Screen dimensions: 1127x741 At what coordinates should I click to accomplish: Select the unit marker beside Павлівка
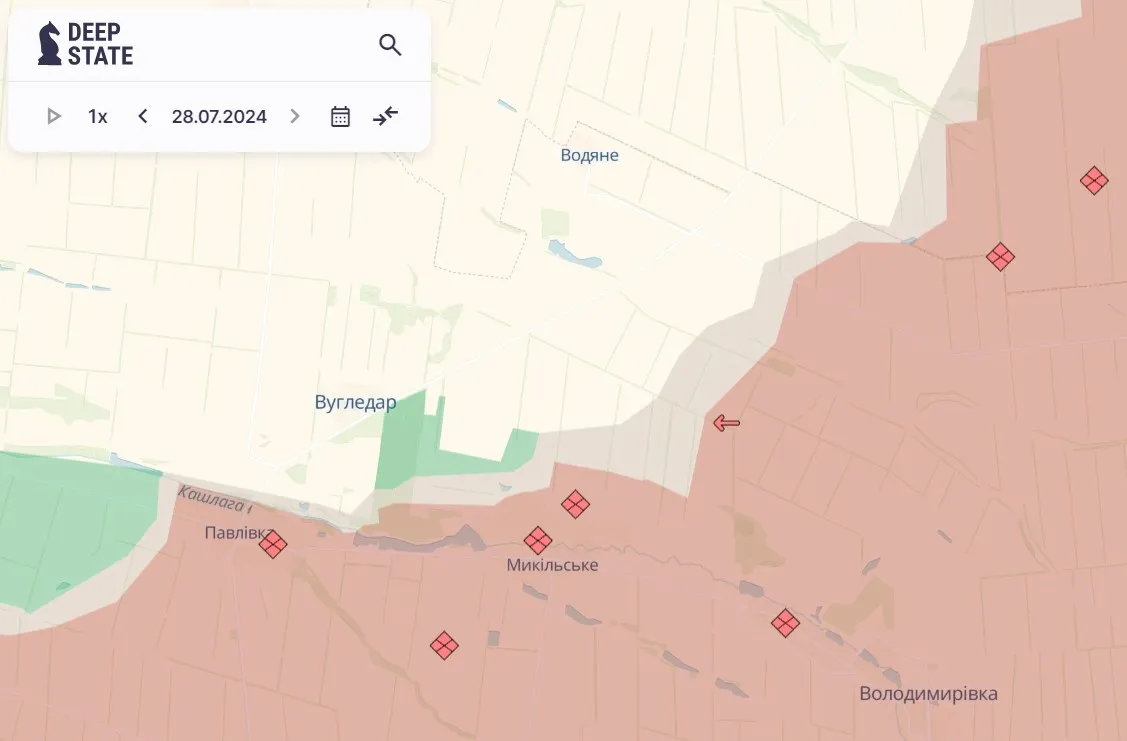click(273, 544)
